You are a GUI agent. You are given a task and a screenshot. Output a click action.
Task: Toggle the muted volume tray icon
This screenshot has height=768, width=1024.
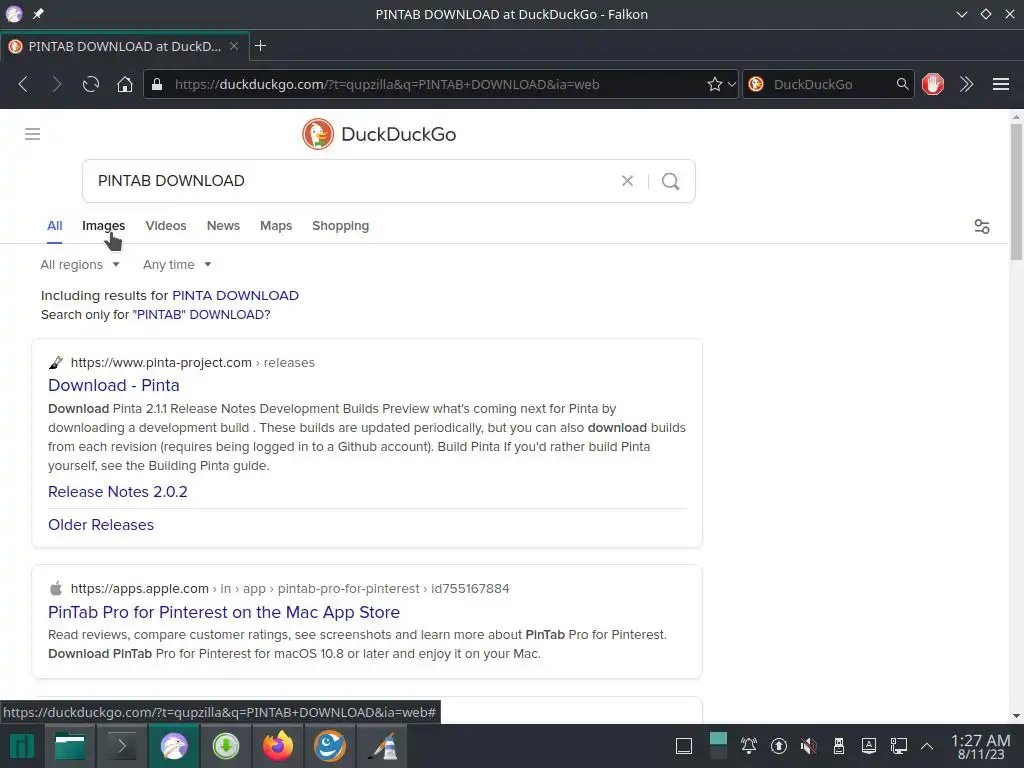[808, 746]
